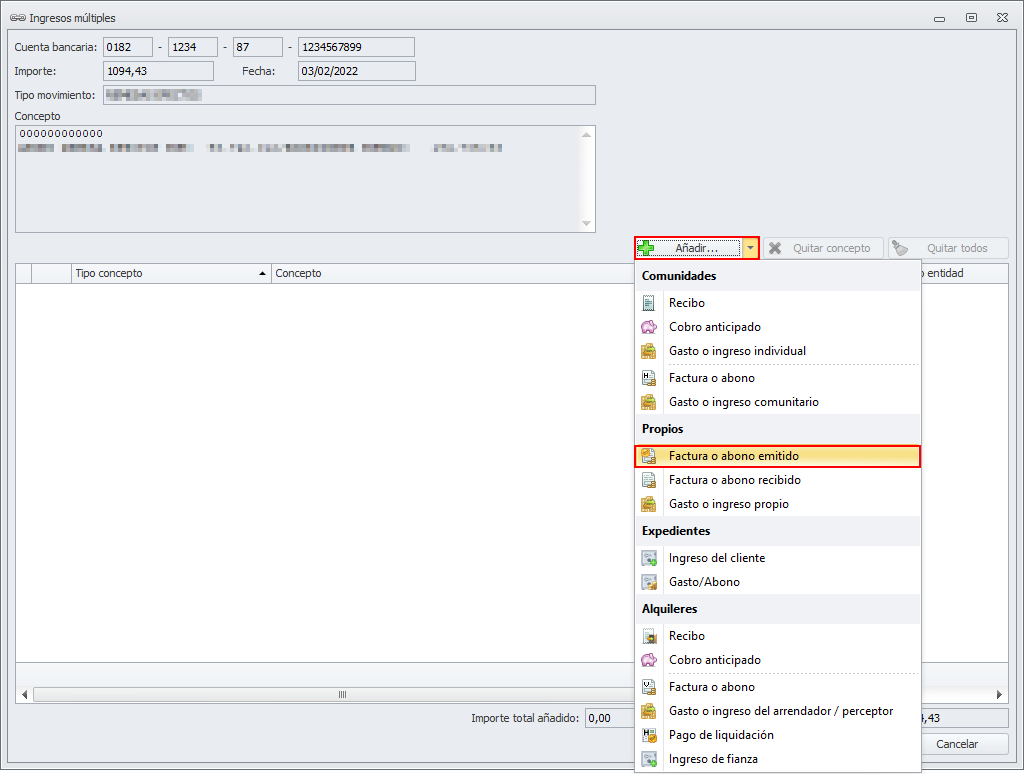Select Pago de liquidación entry
The width and height of the screenshot is (1024, 774).
coord(778,735)
